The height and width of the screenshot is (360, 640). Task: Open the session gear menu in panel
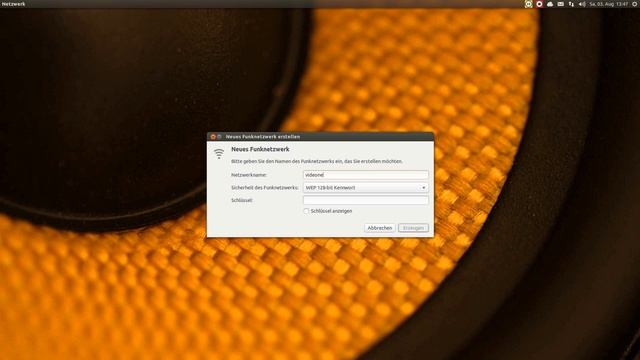pos(635,4)
